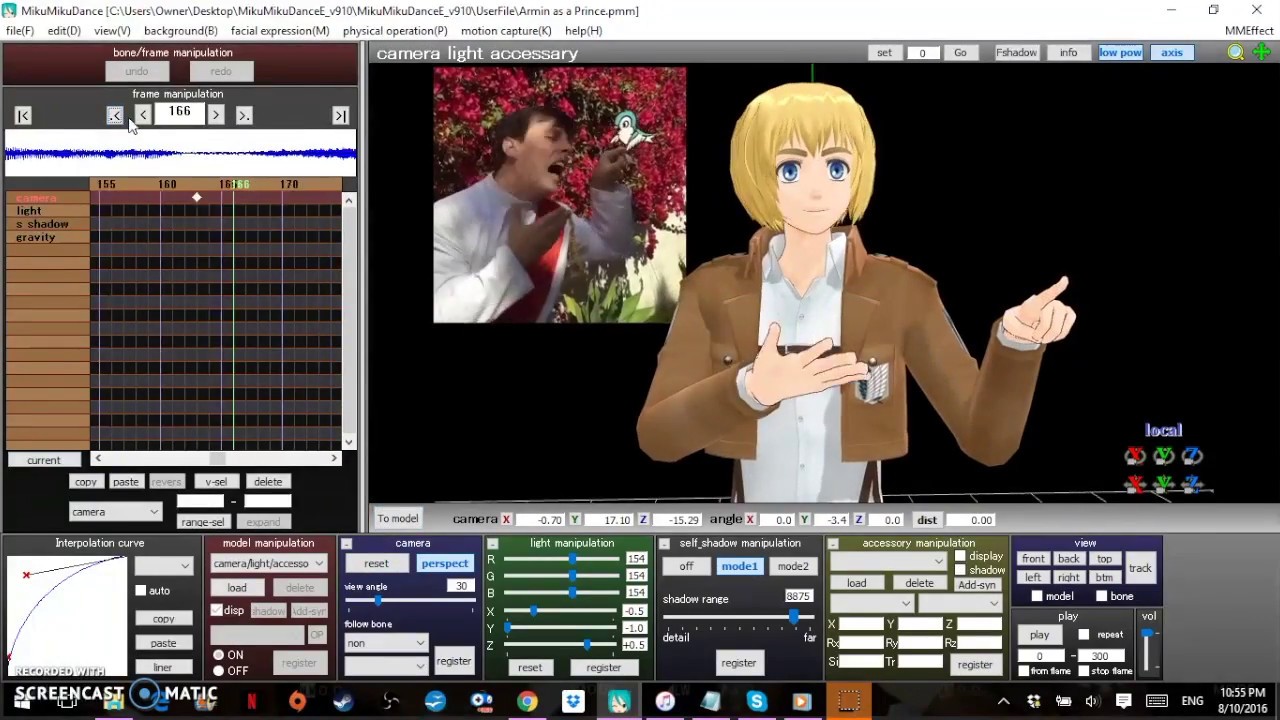1280x720 pixels.
Task: Open the background(B) menu
Action: (x=181, y=31)
